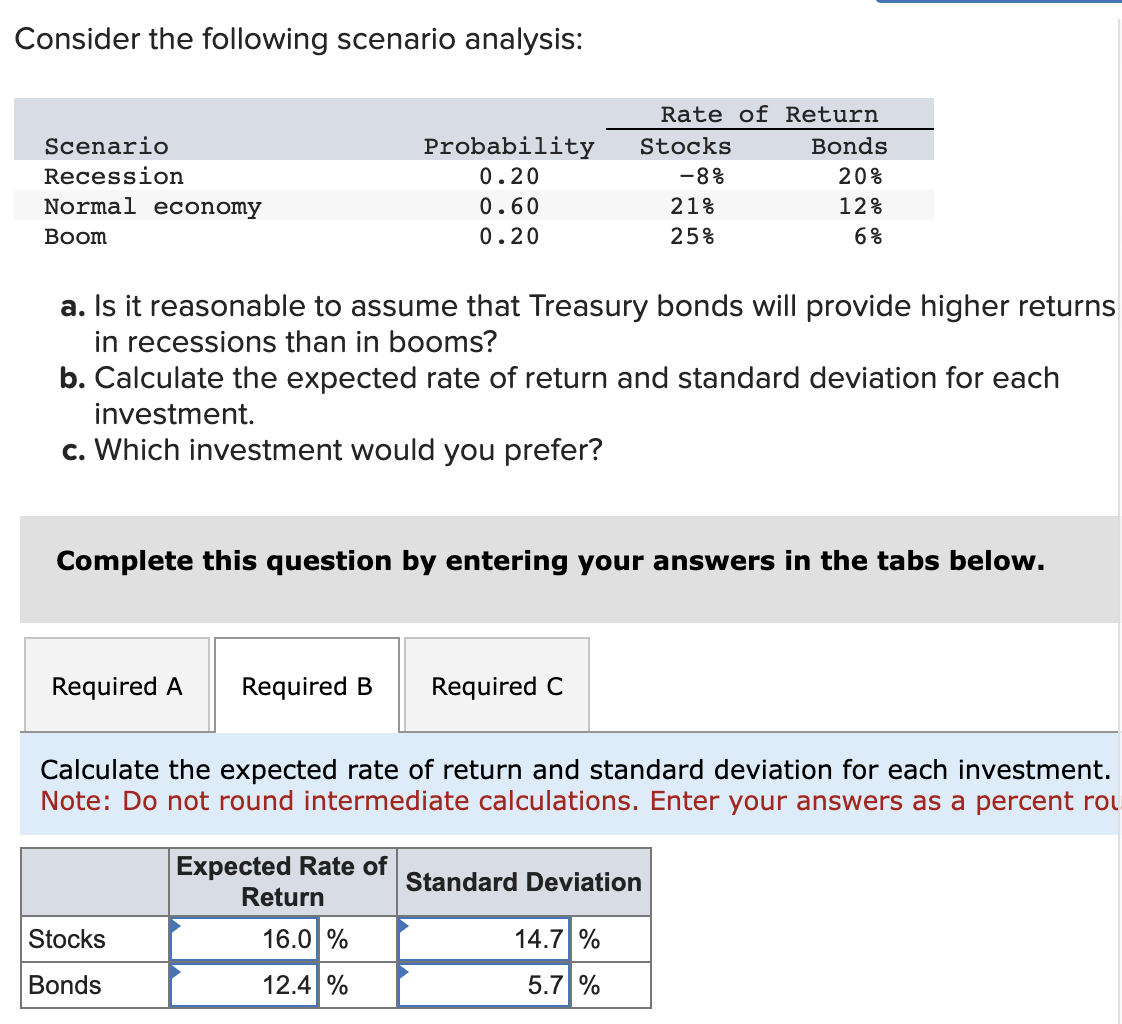Image resolution: width=1122 pixels, height=1024 pixels.
Task: Select the Stocks expected rate of return field
Action: pyautogui.click(x=243, y=939)
